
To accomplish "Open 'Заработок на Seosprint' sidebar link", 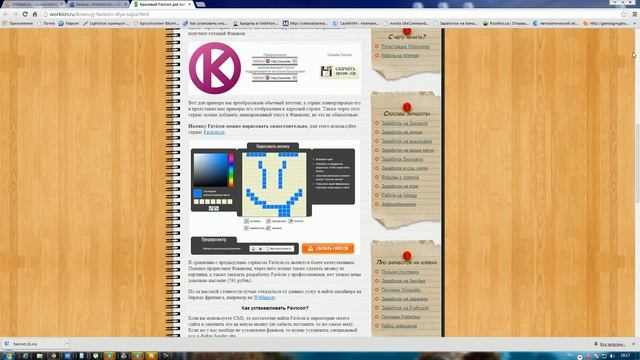I will click(404, 123).
